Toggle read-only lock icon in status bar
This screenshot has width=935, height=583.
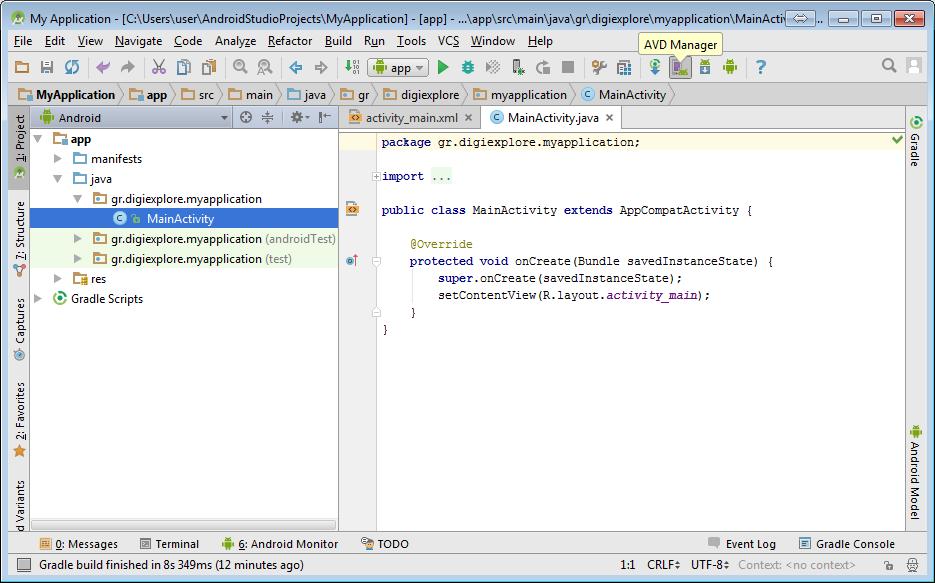888,565
